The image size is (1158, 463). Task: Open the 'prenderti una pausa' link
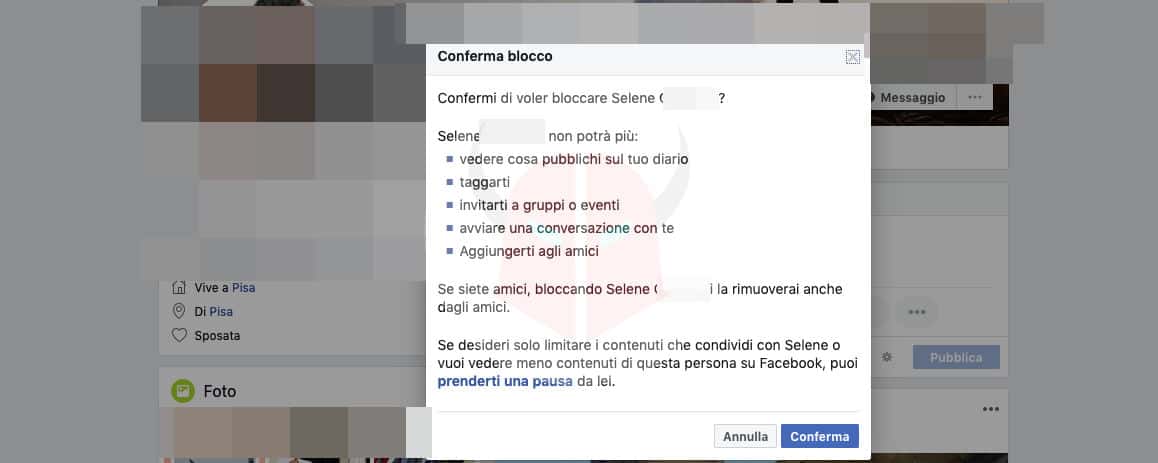(505, 381)
